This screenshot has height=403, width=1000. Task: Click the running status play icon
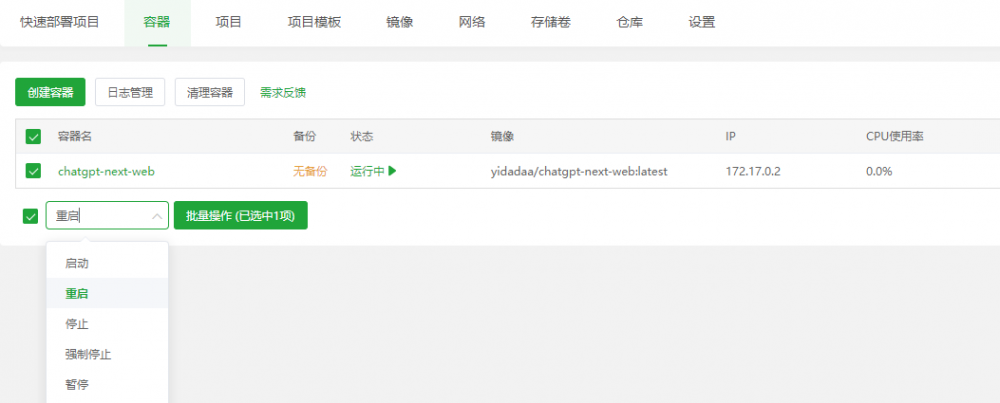[x=393, y=171]
